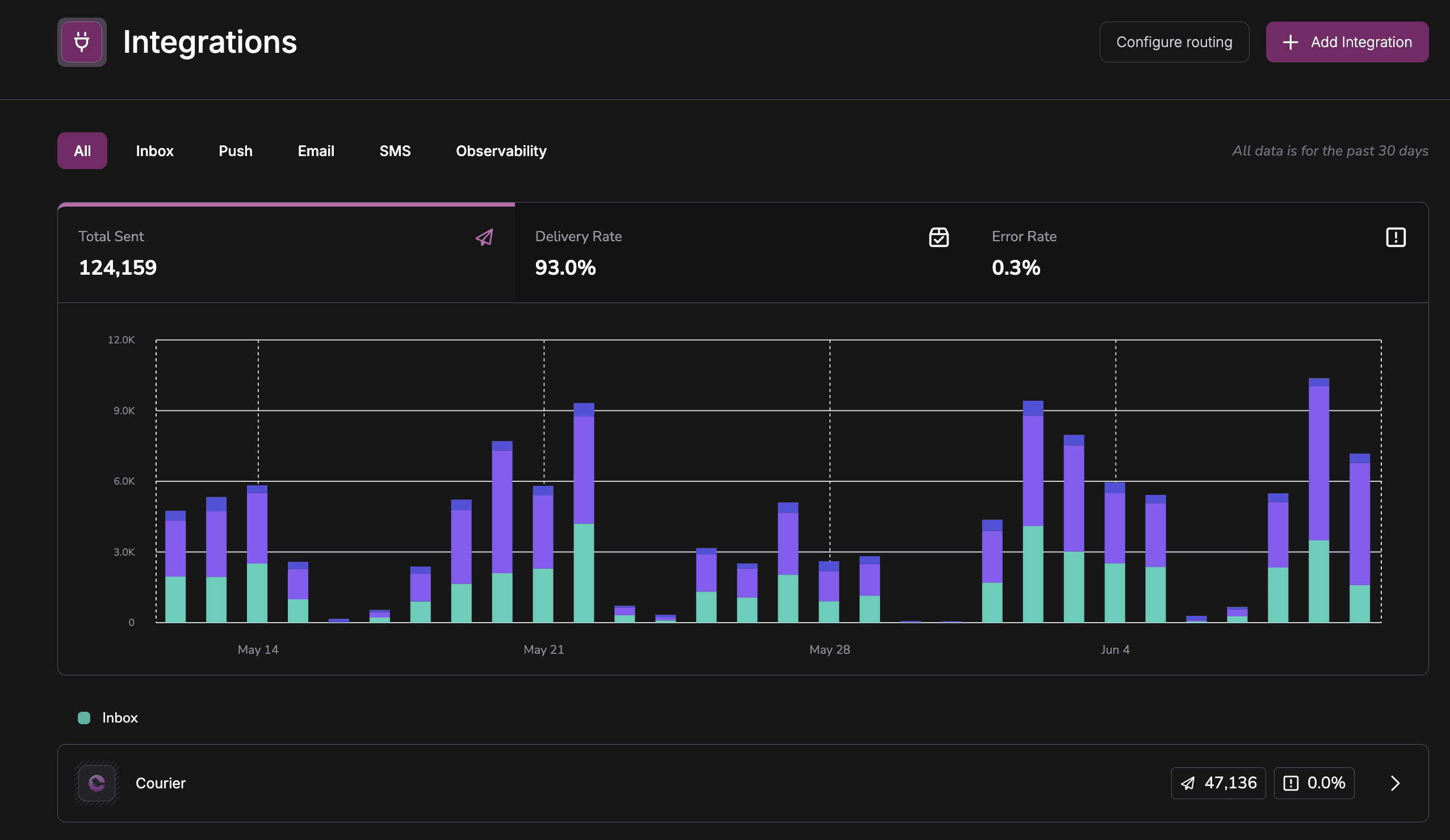Click the 9.0K y-axis label
1450x840 pixels.
coord(124,411)
